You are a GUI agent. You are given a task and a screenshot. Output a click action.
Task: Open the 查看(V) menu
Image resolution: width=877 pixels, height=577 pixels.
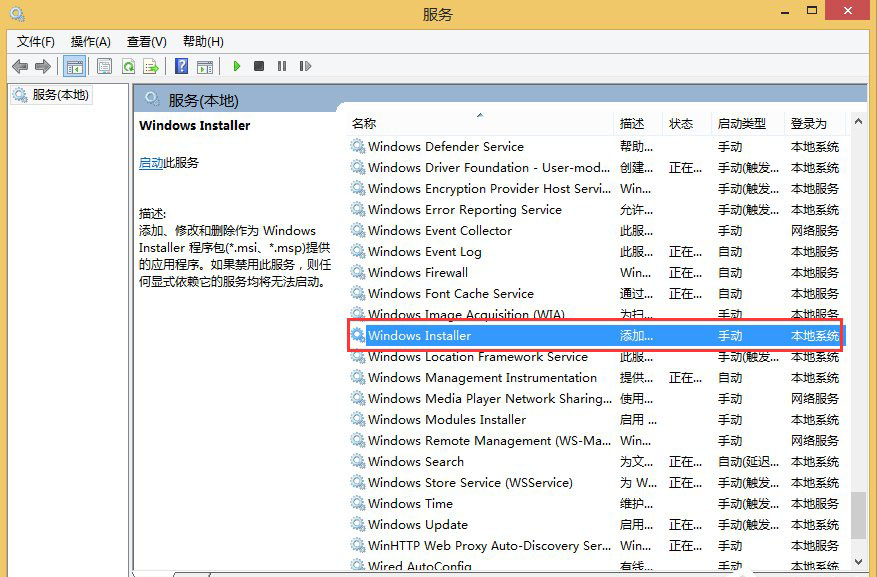click(147, 42)
